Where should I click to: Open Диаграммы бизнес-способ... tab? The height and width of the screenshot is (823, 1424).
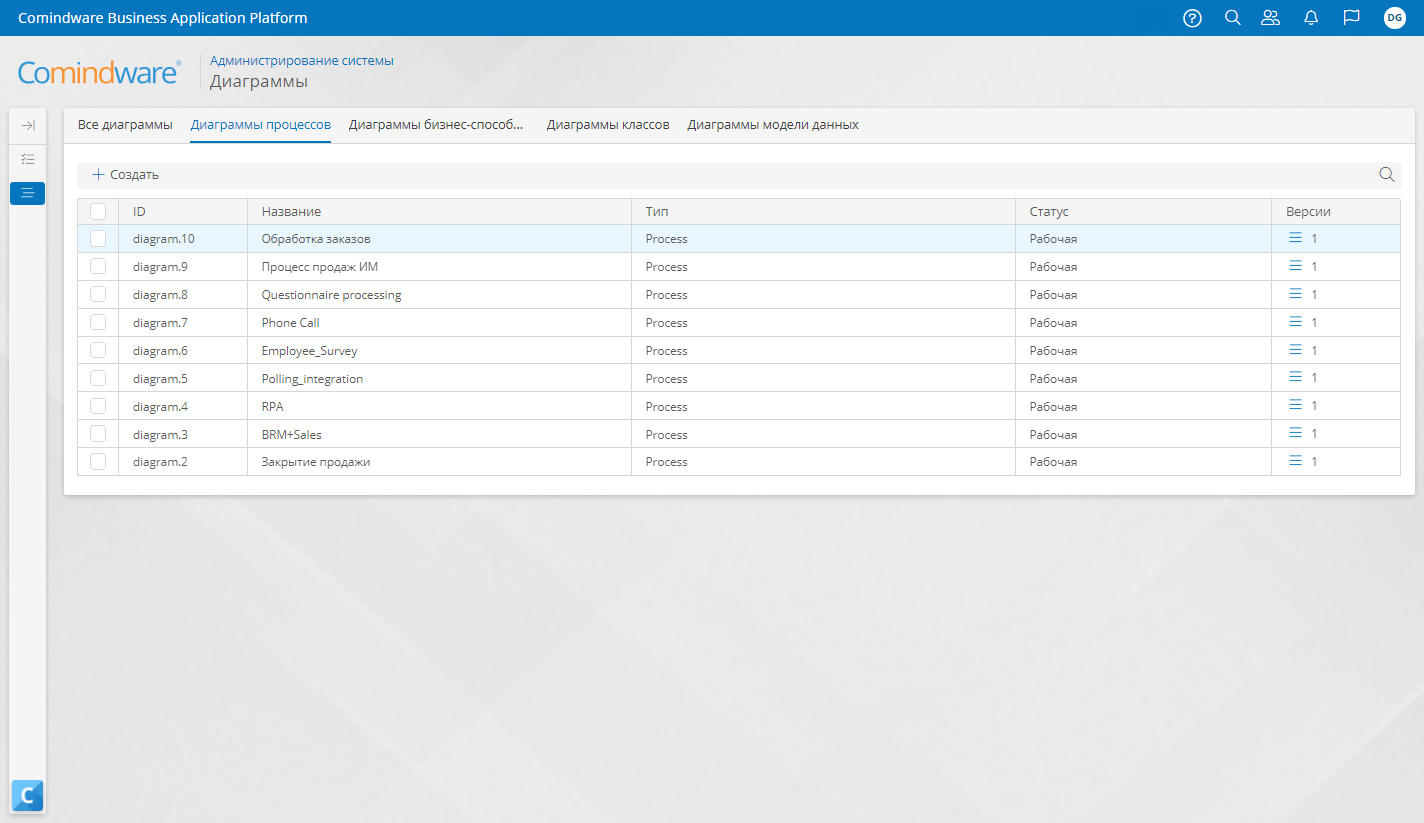[437, 125]
